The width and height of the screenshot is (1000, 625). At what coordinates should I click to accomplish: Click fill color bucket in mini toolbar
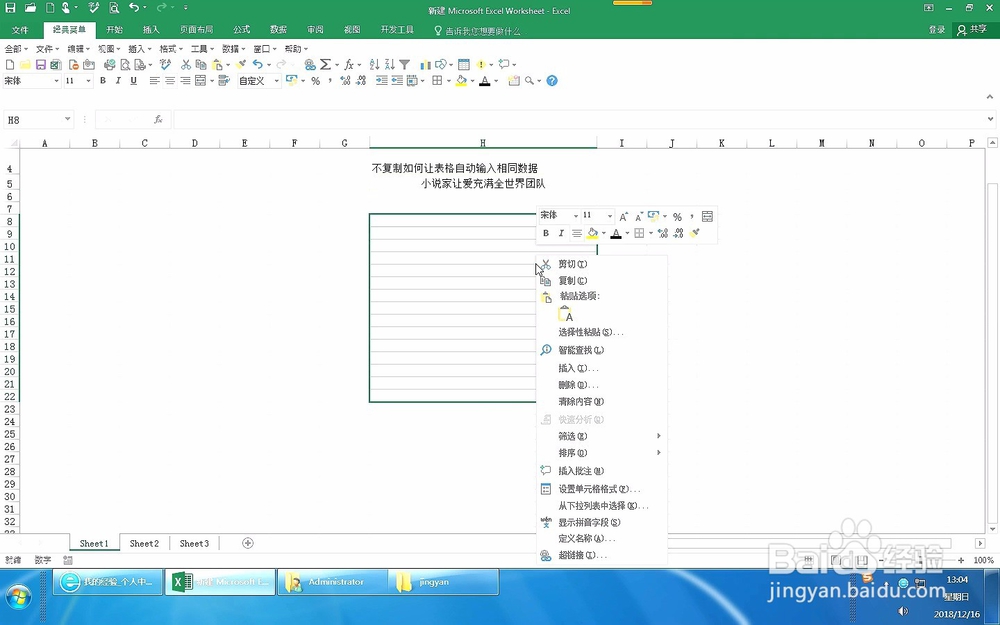pyautogui.click(x=592, y=233)
